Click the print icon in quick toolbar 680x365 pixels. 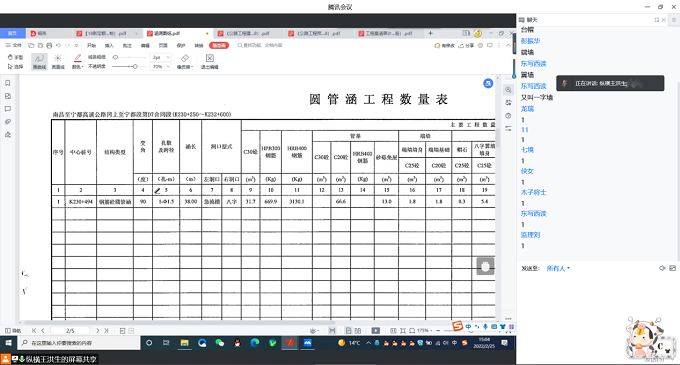tap(49, 45)
